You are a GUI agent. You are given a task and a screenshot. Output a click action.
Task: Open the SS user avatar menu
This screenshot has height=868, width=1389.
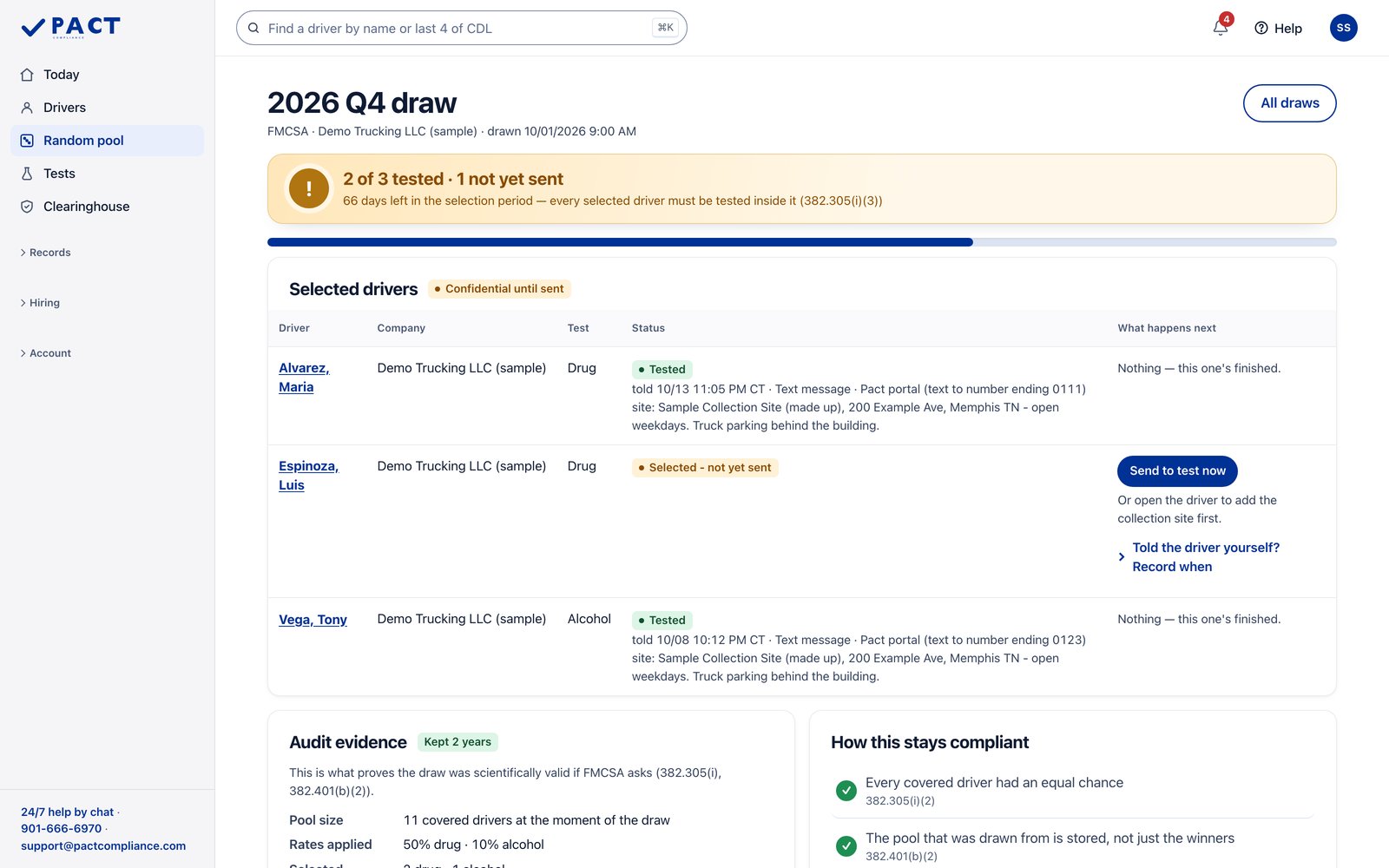[1343, 28]
